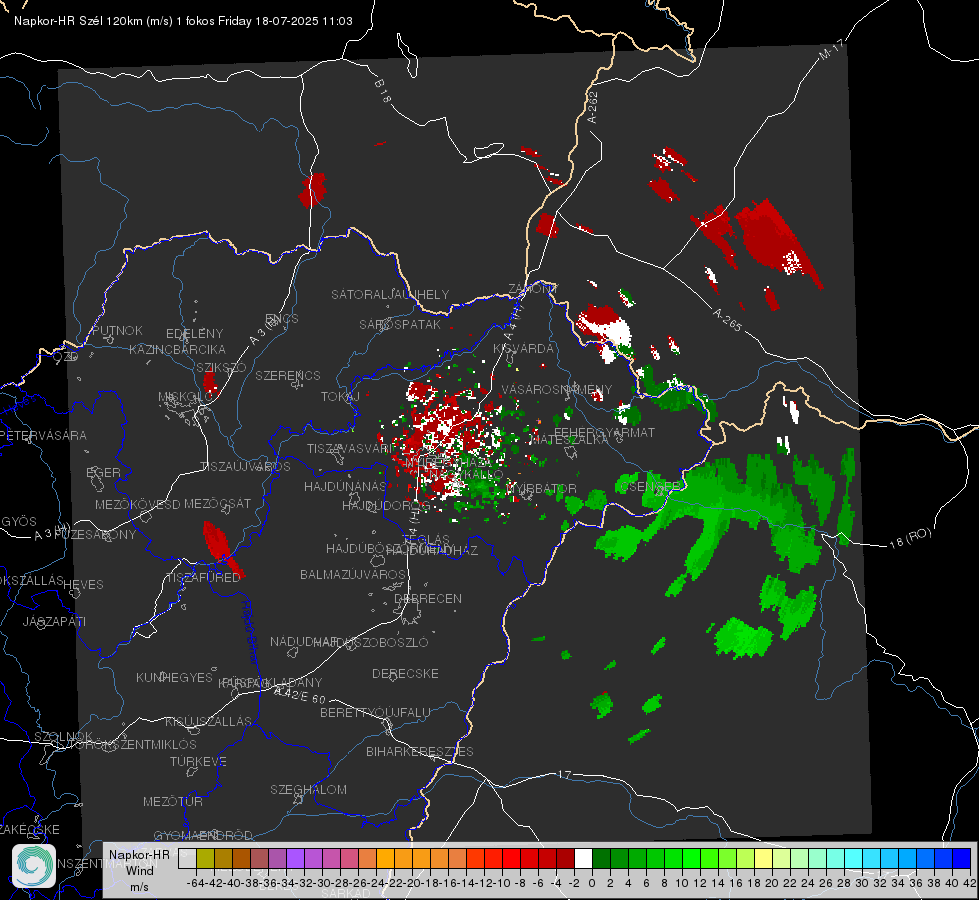The height and width of the screenshot is (900, 979).
Task: Pick the purple legend swatch between -36 and -34
Action: [x=277, y=858]
